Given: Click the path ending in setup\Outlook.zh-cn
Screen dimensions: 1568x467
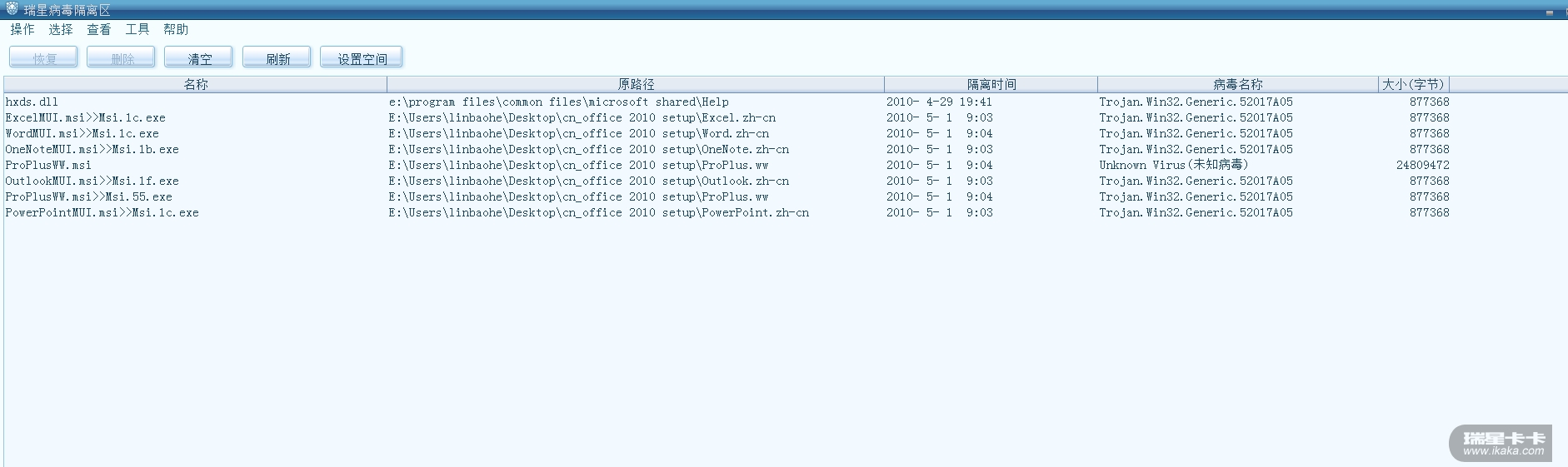Looking at the screenshot, I should (x=589, y=181).
